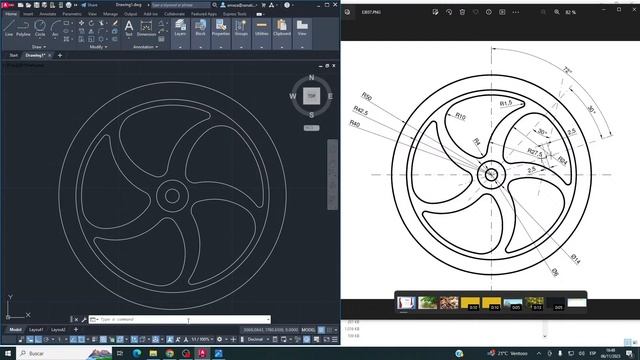Click the AutoCAD help search box
Image resolution: width=640 pixels, height=360 pixels.
tap(181, 5)
